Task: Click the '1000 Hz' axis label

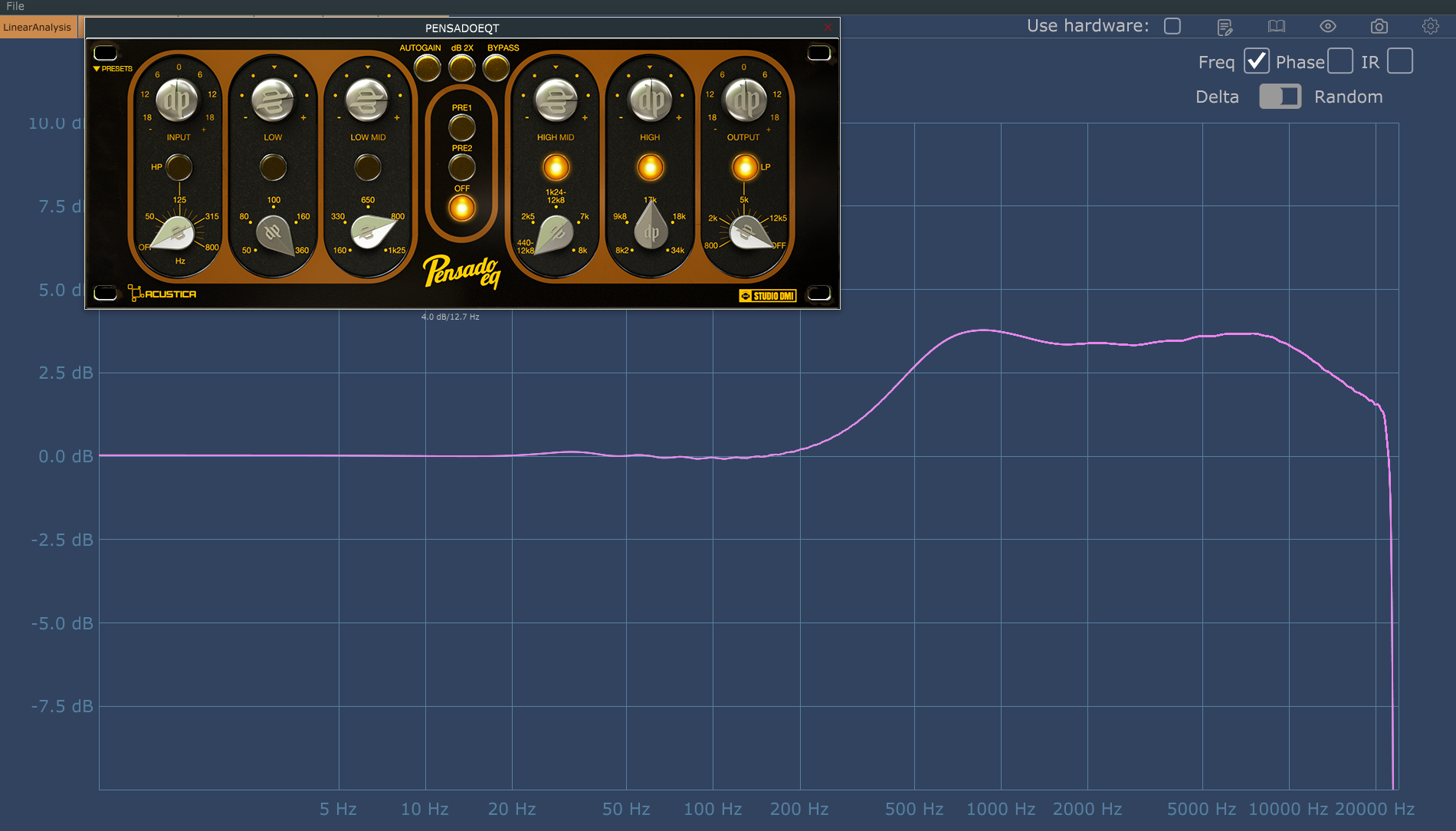Action: (1000, 809)
